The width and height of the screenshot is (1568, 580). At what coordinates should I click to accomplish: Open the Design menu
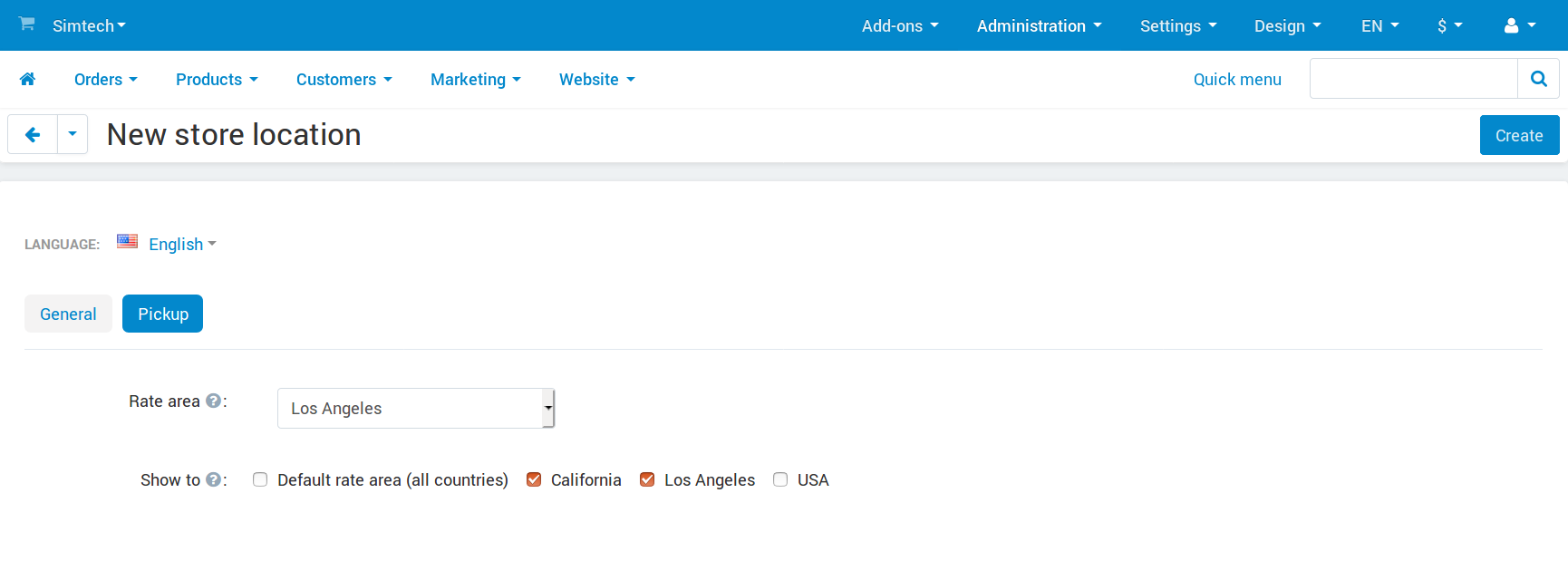1288,25
